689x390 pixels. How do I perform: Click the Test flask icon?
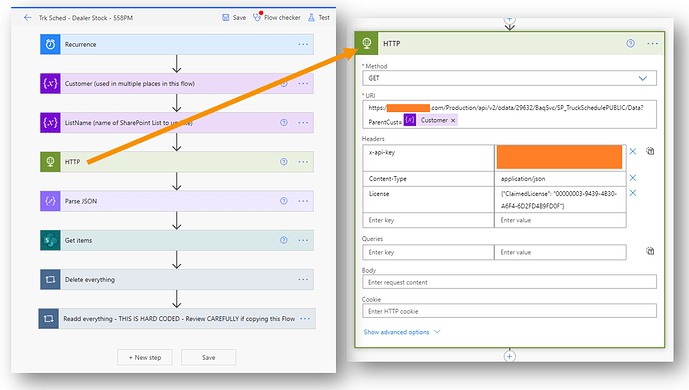click(x=311, y=18)
